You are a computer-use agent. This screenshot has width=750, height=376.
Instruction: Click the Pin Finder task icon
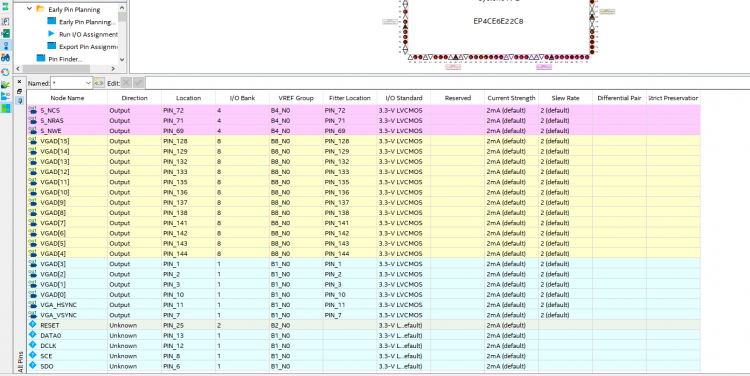41,58
